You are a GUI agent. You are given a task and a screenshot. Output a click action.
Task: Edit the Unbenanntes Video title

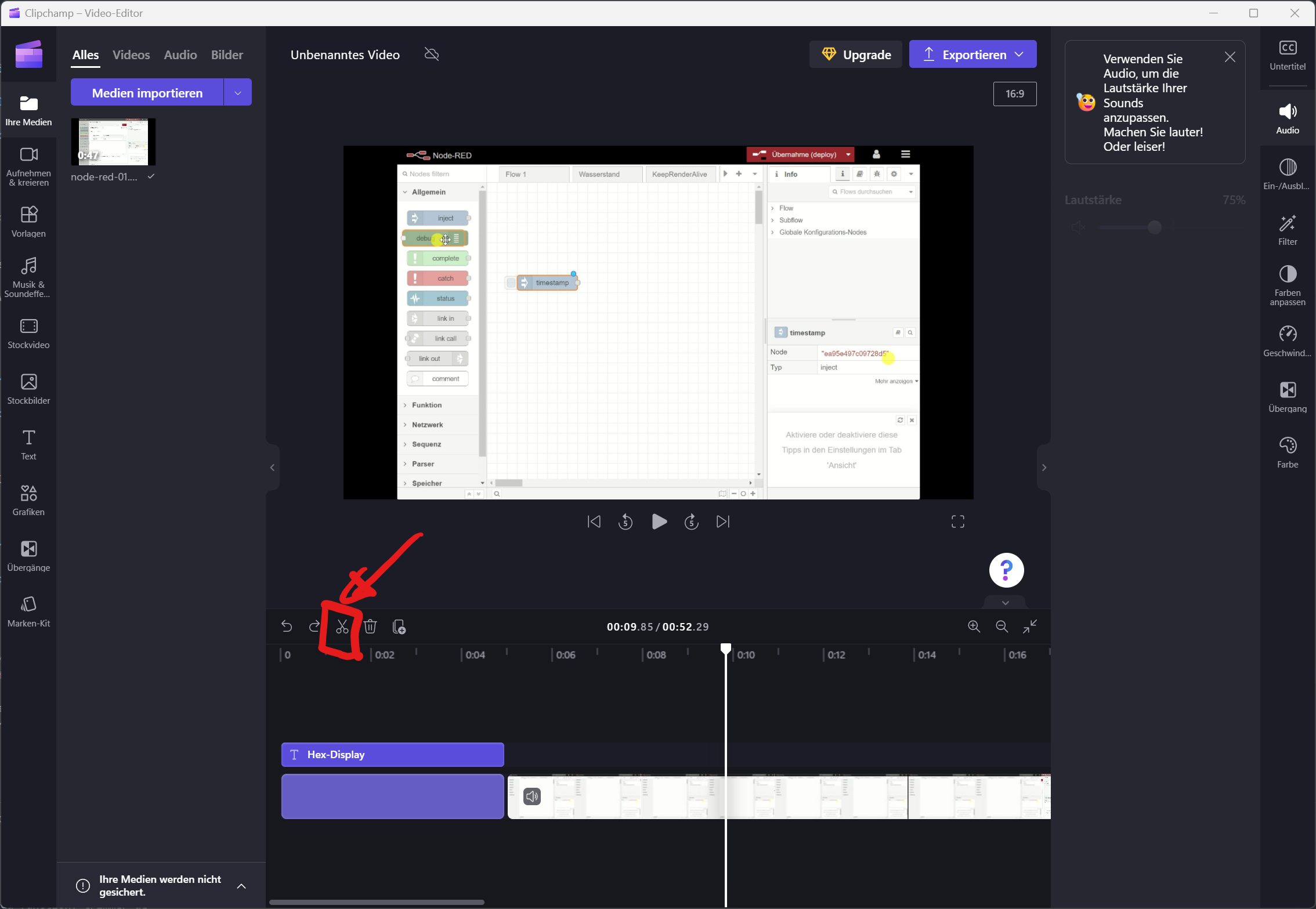345,55
